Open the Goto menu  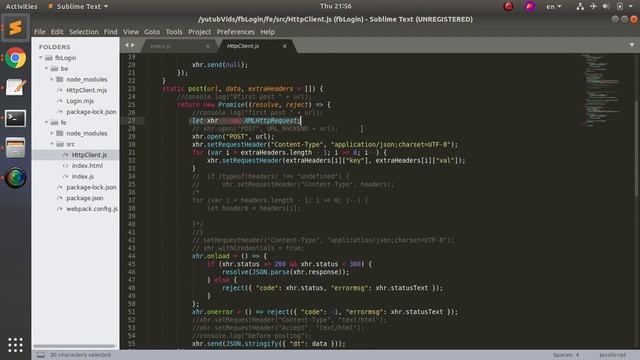tap(152, 32)
